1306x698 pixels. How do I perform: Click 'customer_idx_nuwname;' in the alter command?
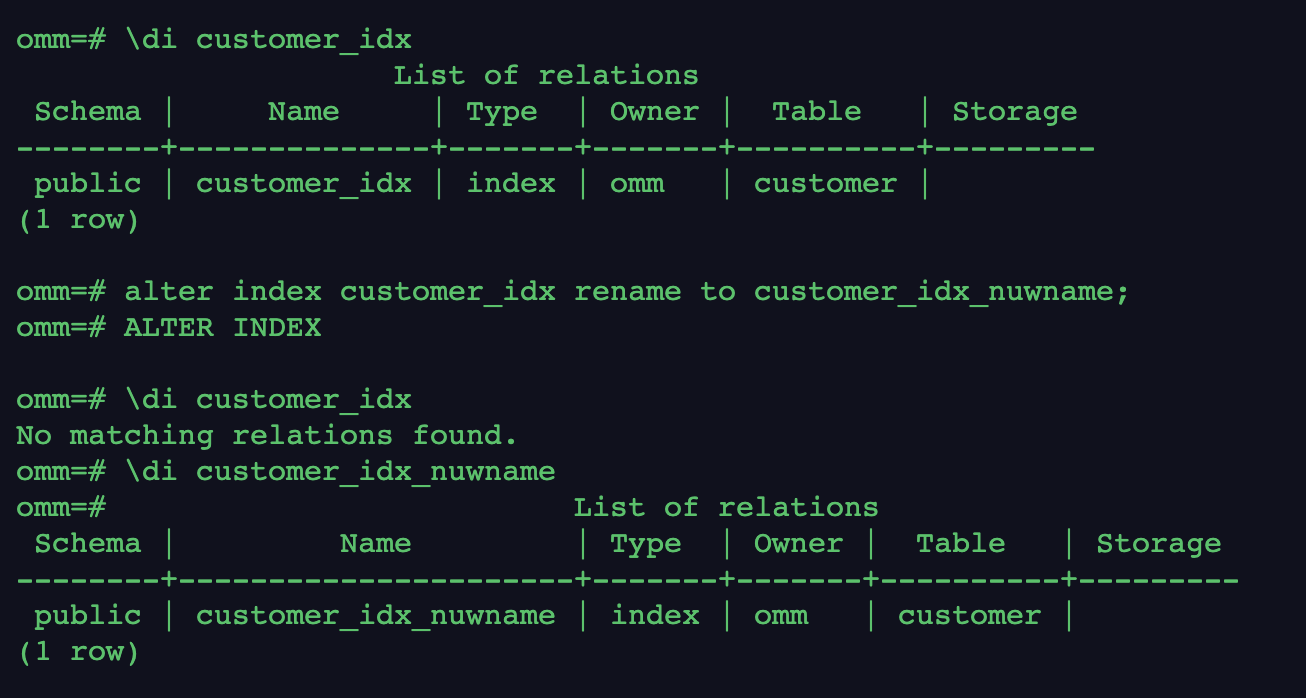940,292
